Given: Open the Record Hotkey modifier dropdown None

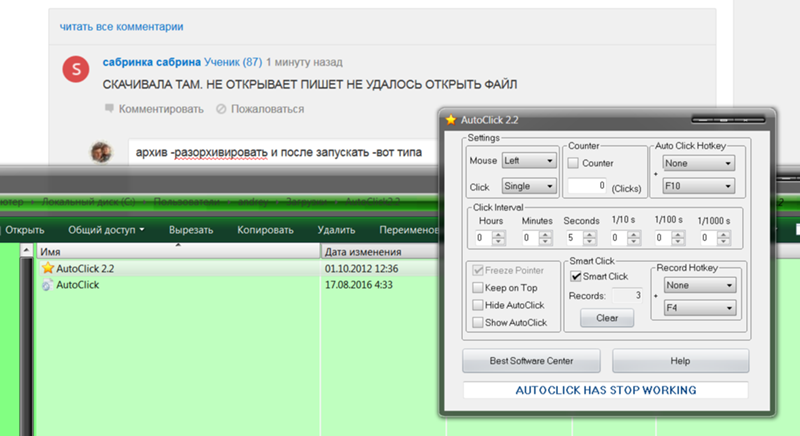Looking at the screenshot, I should click(x=699, y=285).
